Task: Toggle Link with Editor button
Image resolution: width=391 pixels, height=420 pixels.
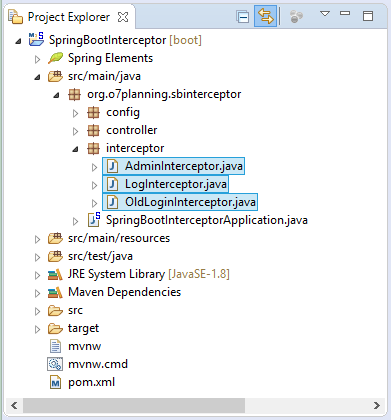Action: click(265, 16)
